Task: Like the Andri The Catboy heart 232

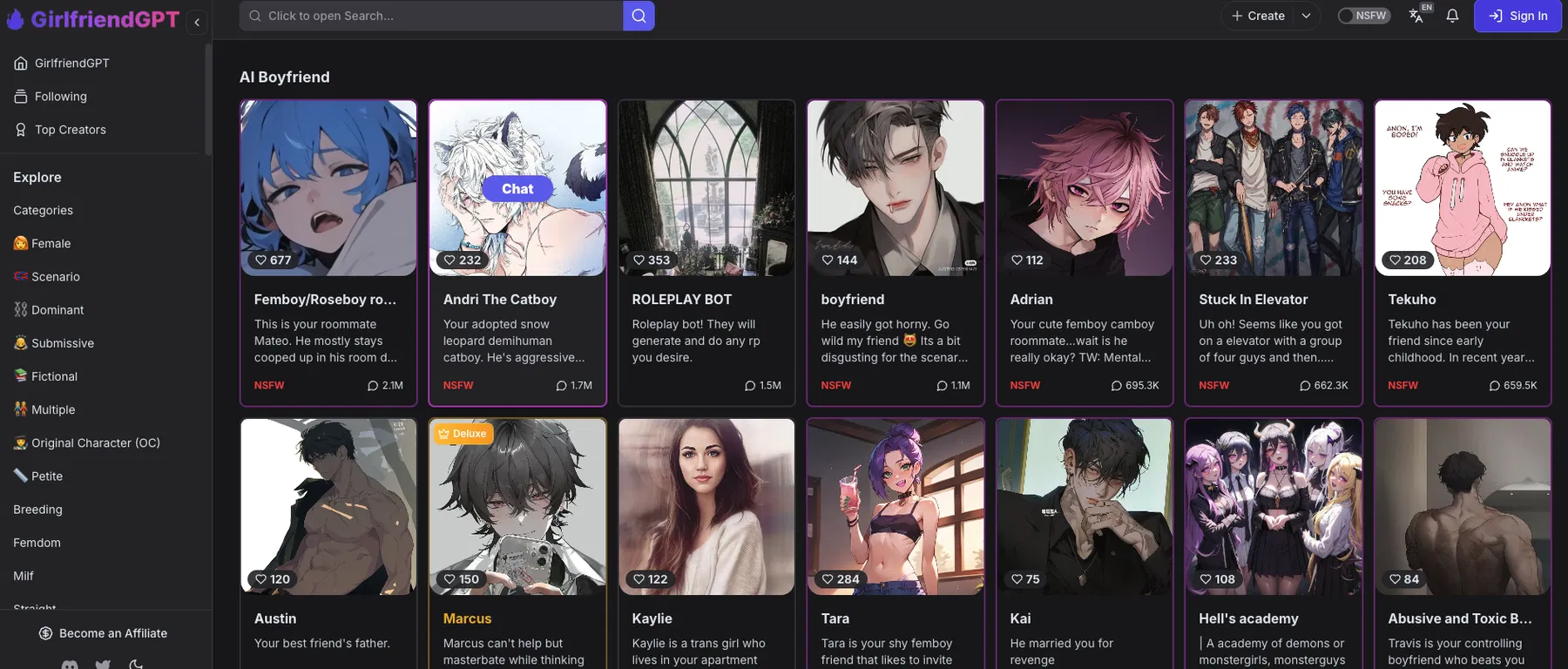Action: click(x=462, y=260)
